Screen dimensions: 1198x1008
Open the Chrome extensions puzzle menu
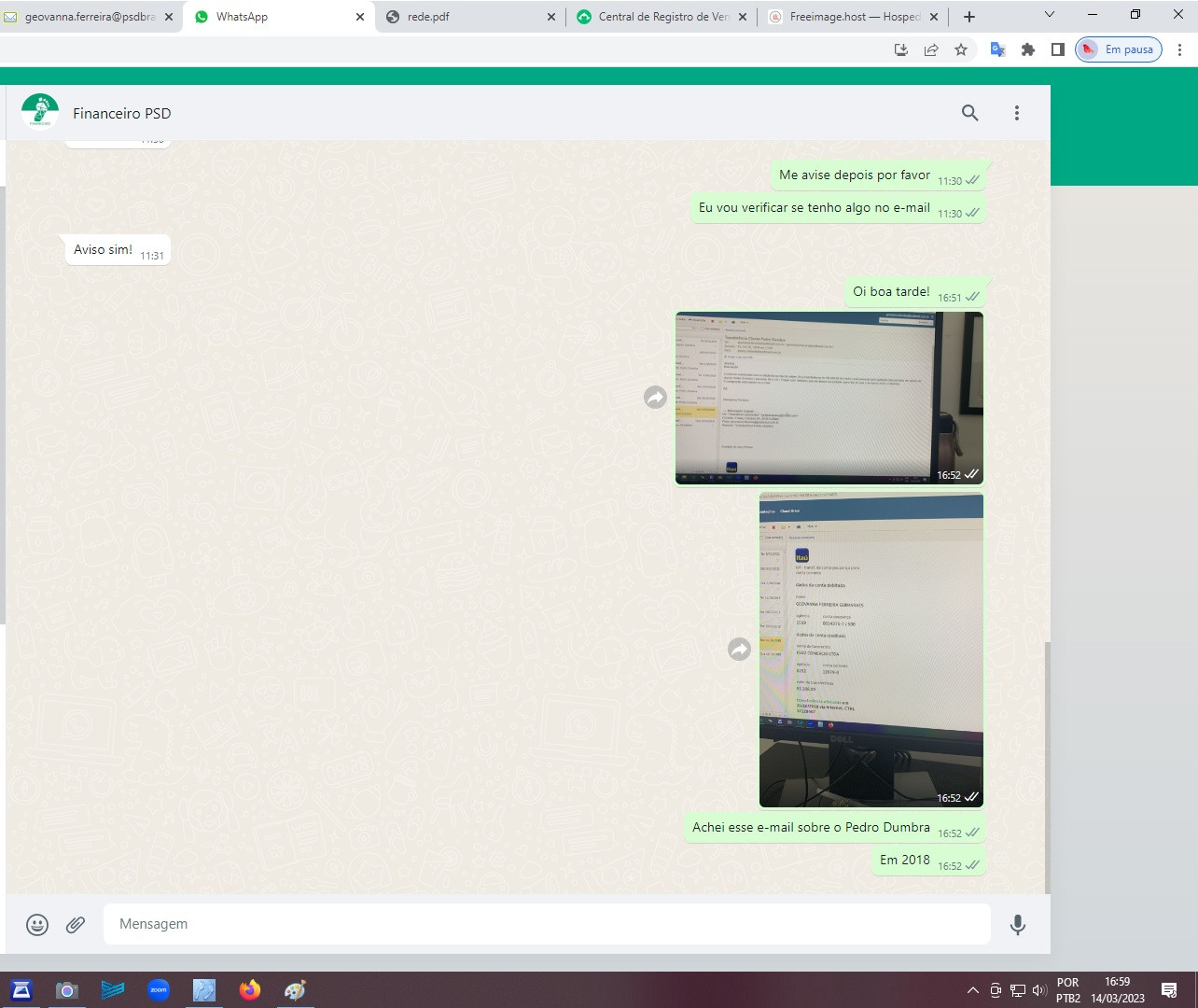[1028, 49]
